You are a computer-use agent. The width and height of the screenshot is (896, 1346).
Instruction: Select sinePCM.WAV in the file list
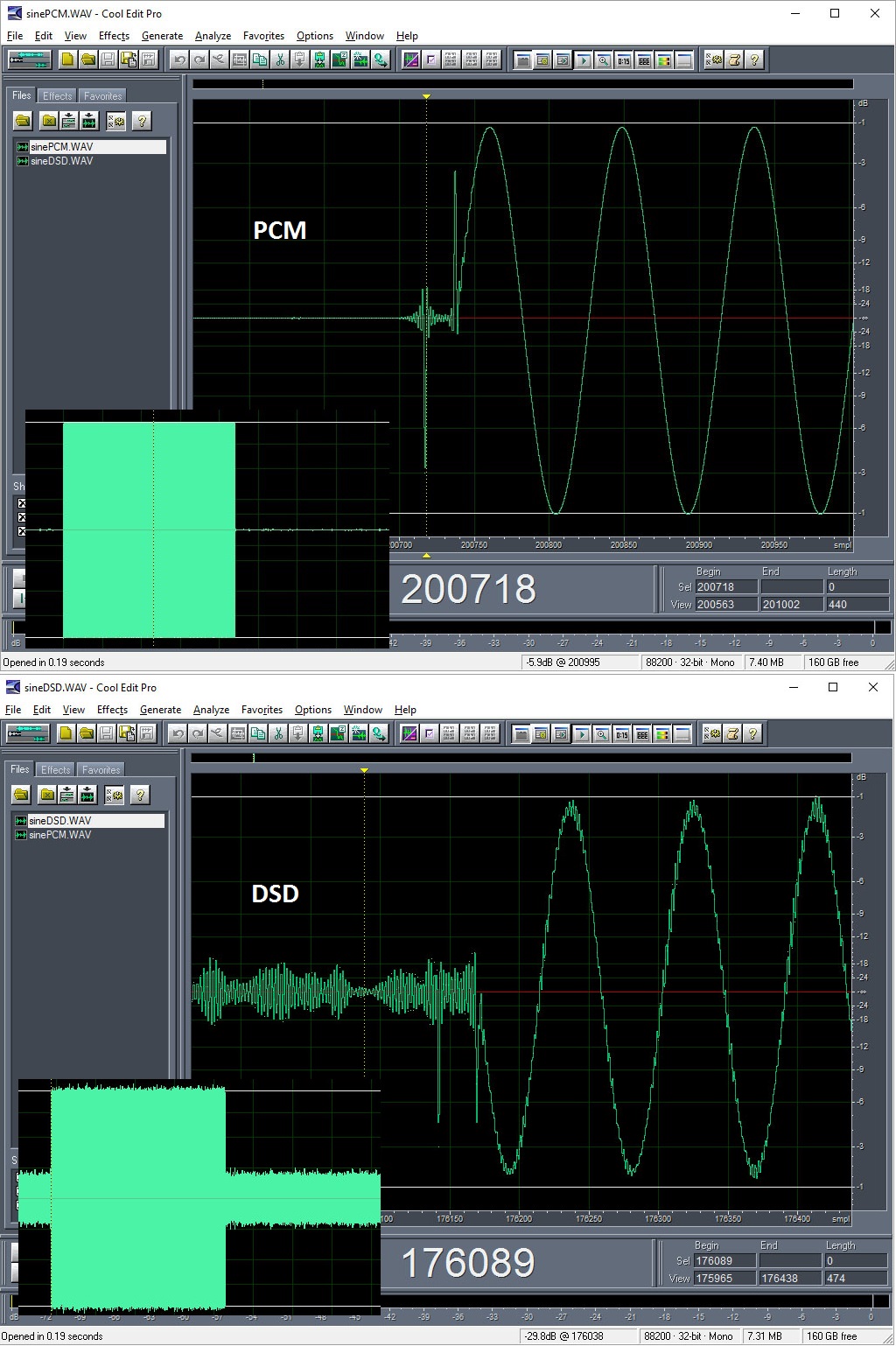pyautogui.click(x=61, y=146)
